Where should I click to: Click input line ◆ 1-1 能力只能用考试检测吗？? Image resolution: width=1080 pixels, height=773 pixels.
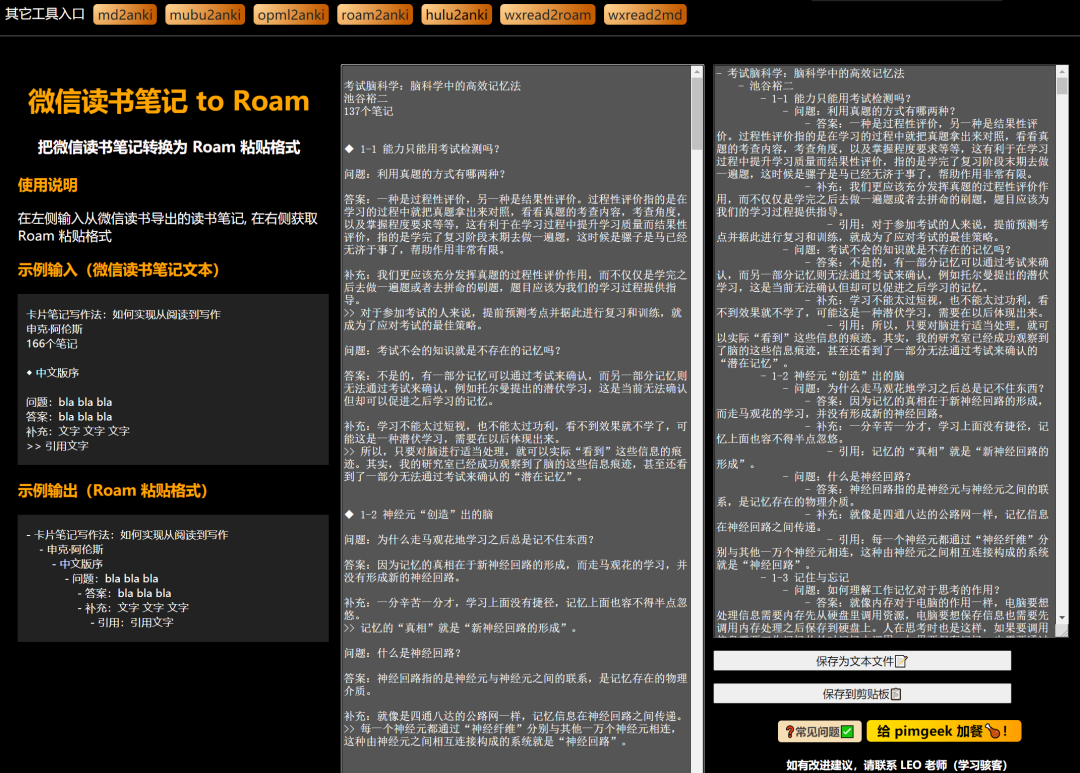[x=422, y=148]
